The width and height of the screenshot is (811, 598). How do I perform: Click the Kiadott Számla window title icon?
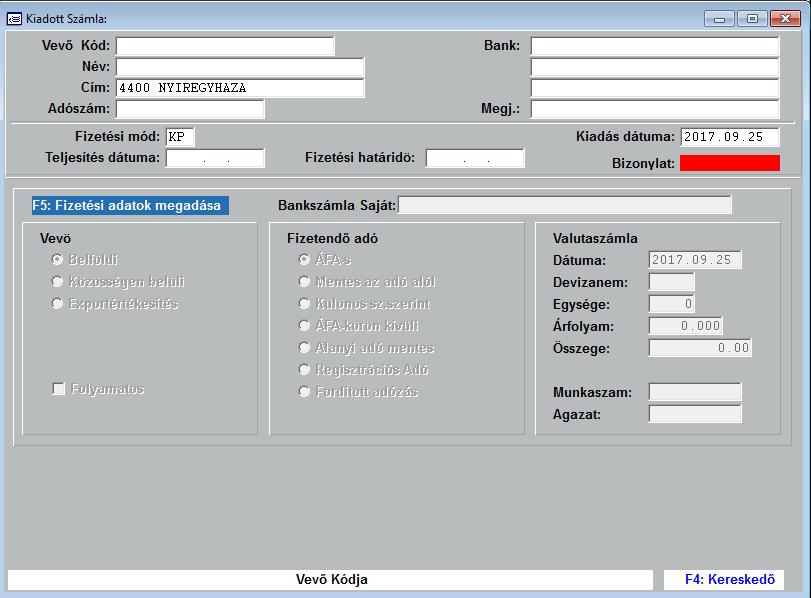pyautogui.click(x=14, y=19)
